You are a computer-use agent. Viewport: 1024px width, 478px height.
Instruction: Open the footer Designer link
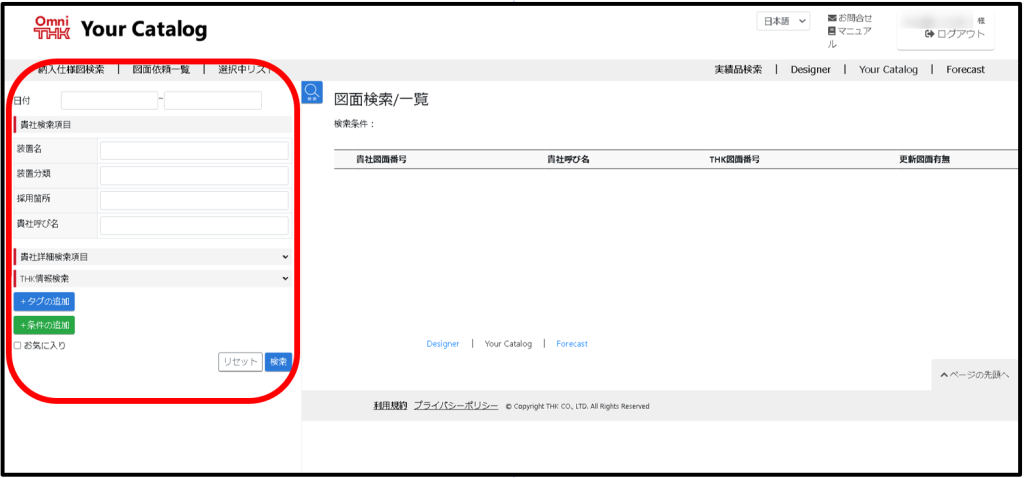tap(443, 344)
